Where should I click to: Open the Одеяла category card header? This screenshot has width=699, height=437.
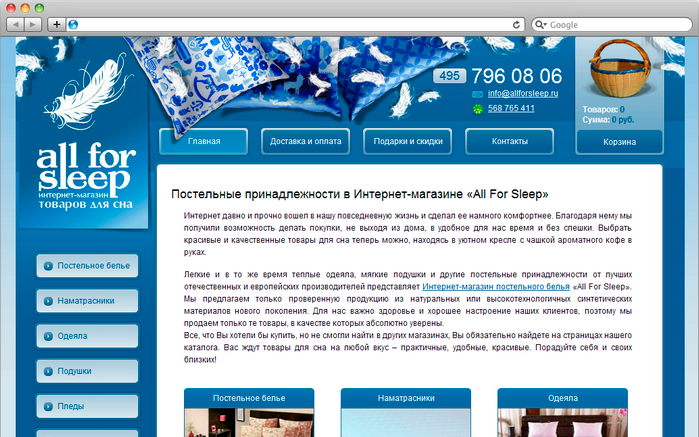tap(563, 398)
